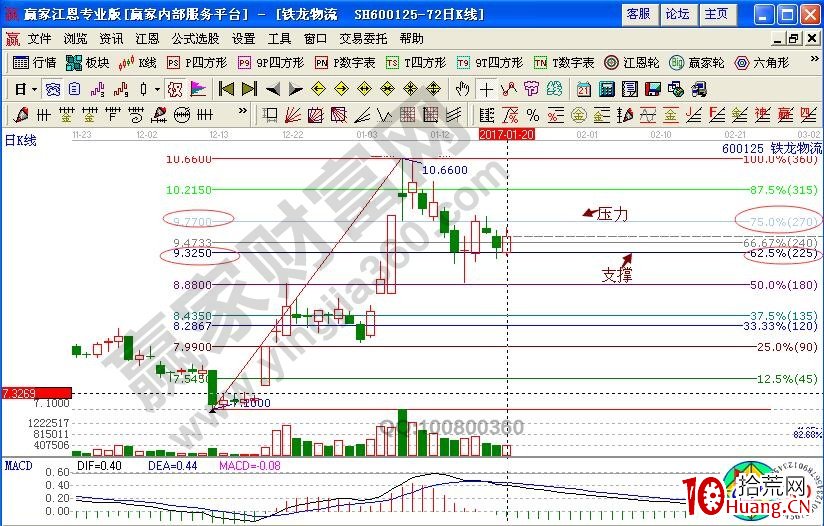Image resolution: width=824 pixels, height=526 pixels.
Task: Click the document list icon
Action: coord(75,89)
